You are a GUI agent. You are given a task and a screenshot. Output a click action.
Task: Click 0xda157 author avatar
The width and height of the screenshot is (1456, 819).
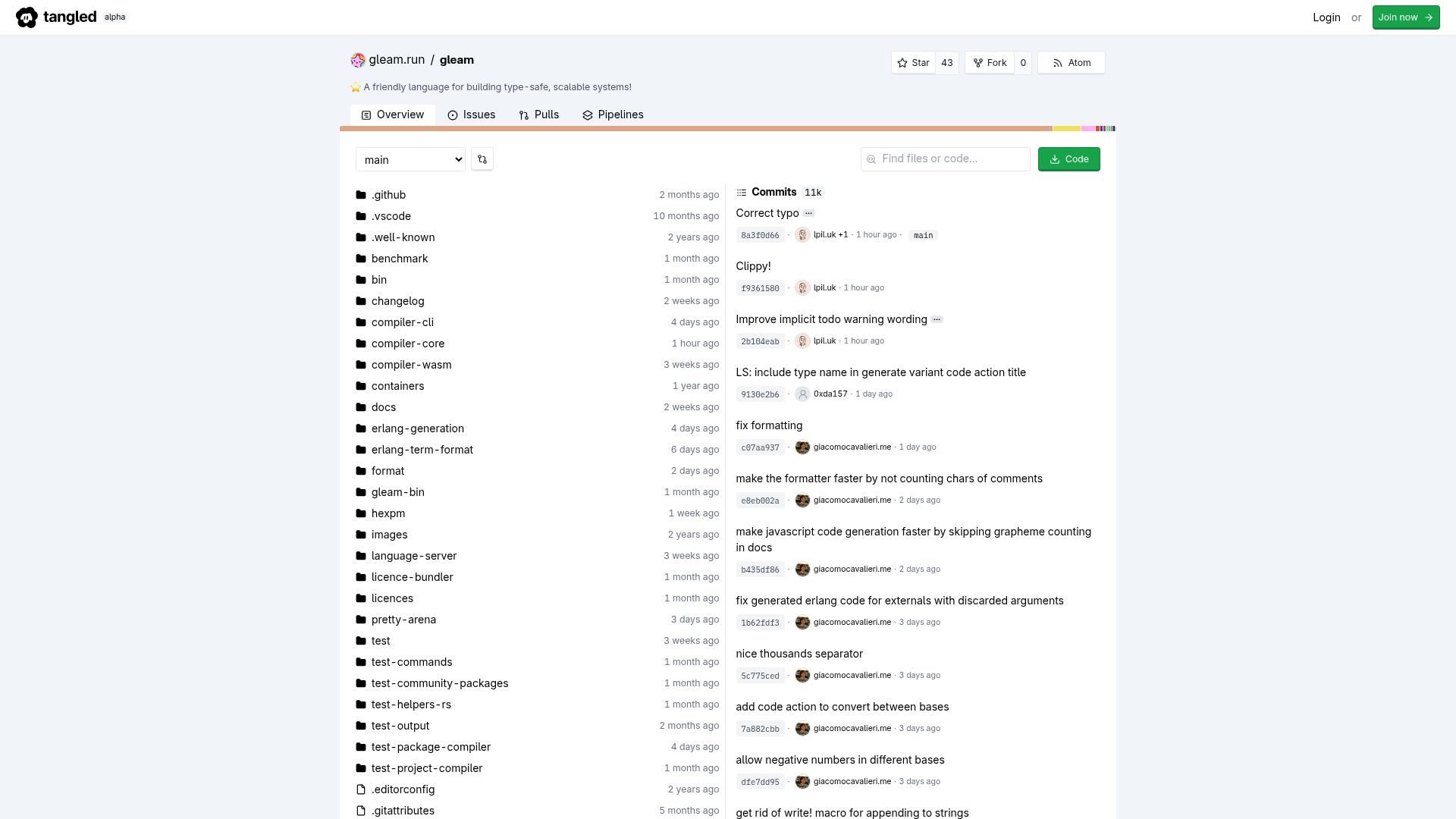pos(802,394)
